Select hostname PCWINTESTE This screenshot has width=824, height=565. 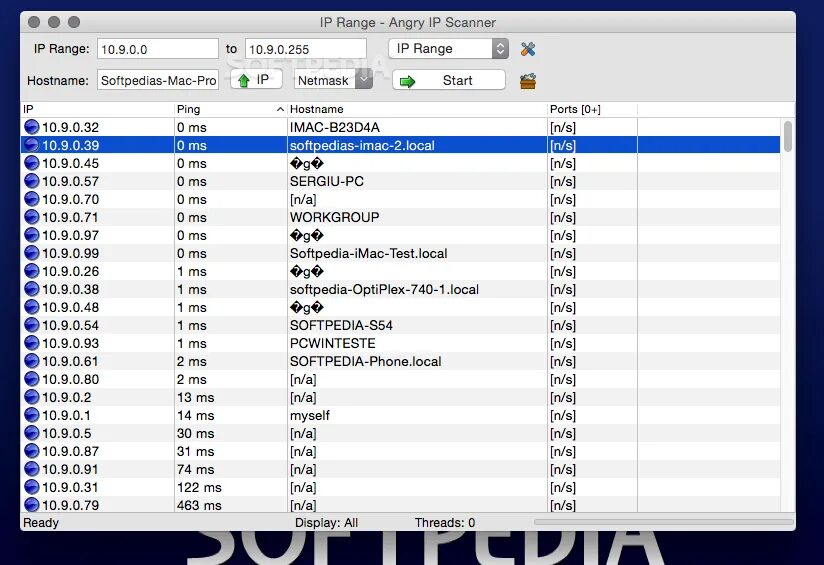click(x=333, y=343)
